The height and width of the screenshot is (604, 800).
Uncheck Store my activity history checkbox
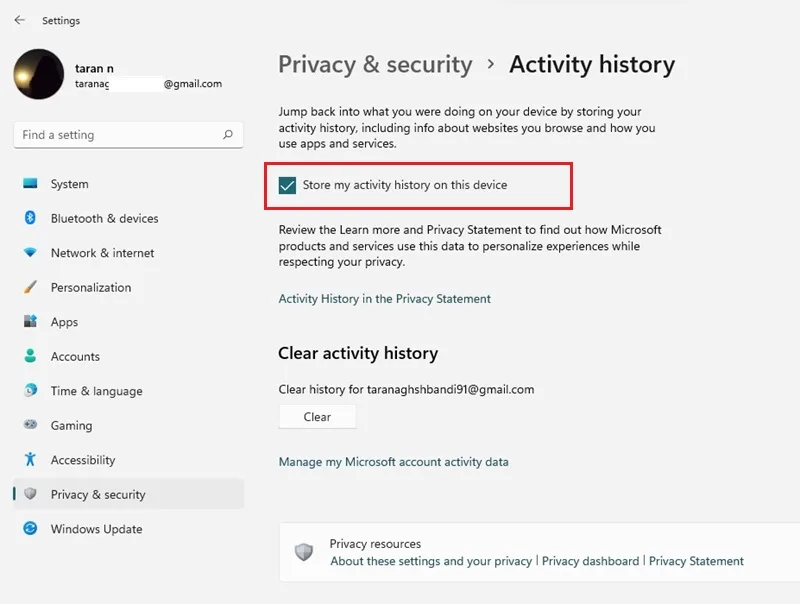pyautogui.click(x=287, y=185)
